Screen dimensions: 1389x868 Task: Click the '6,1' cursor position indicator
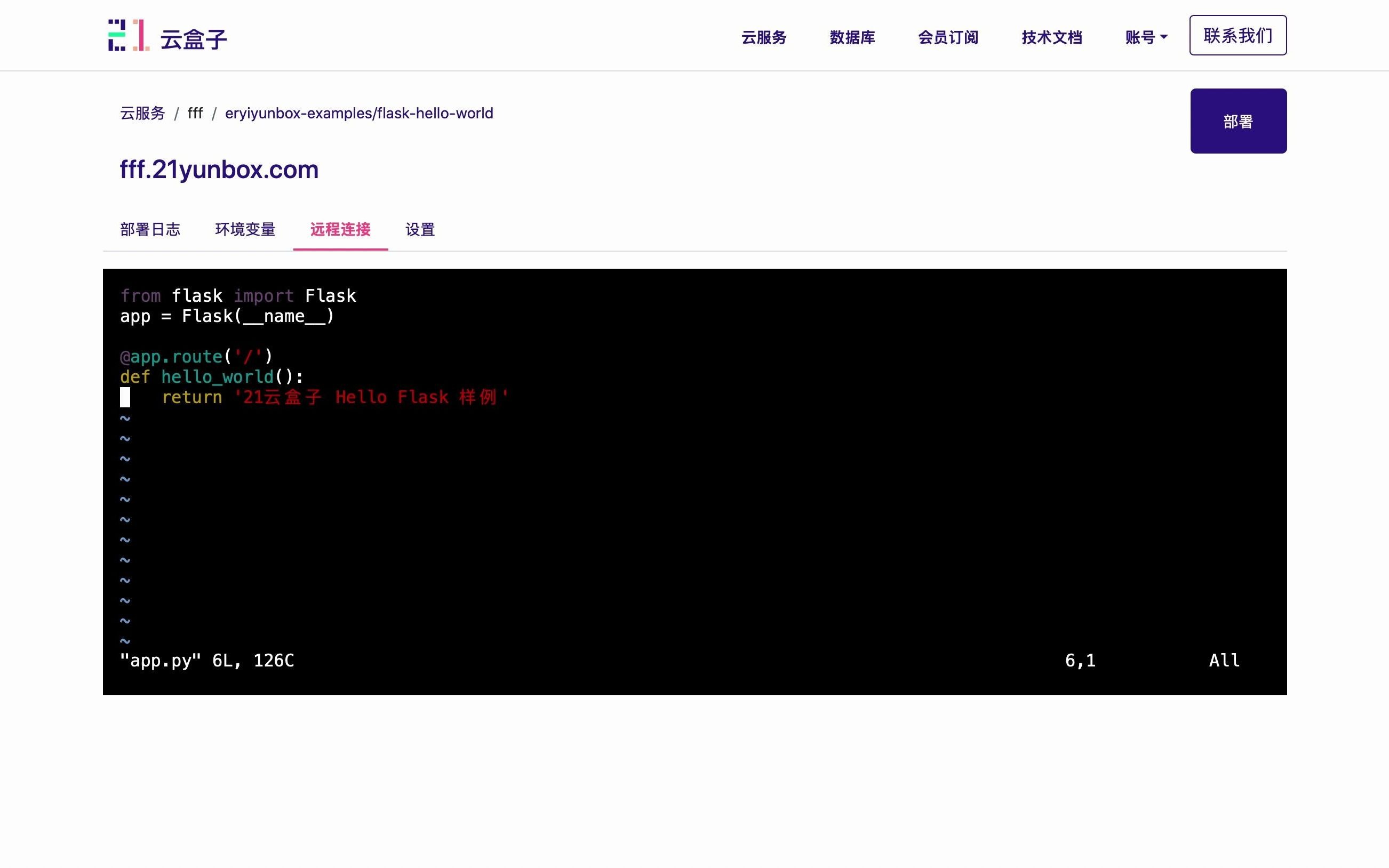click(x=1080, y=660)
